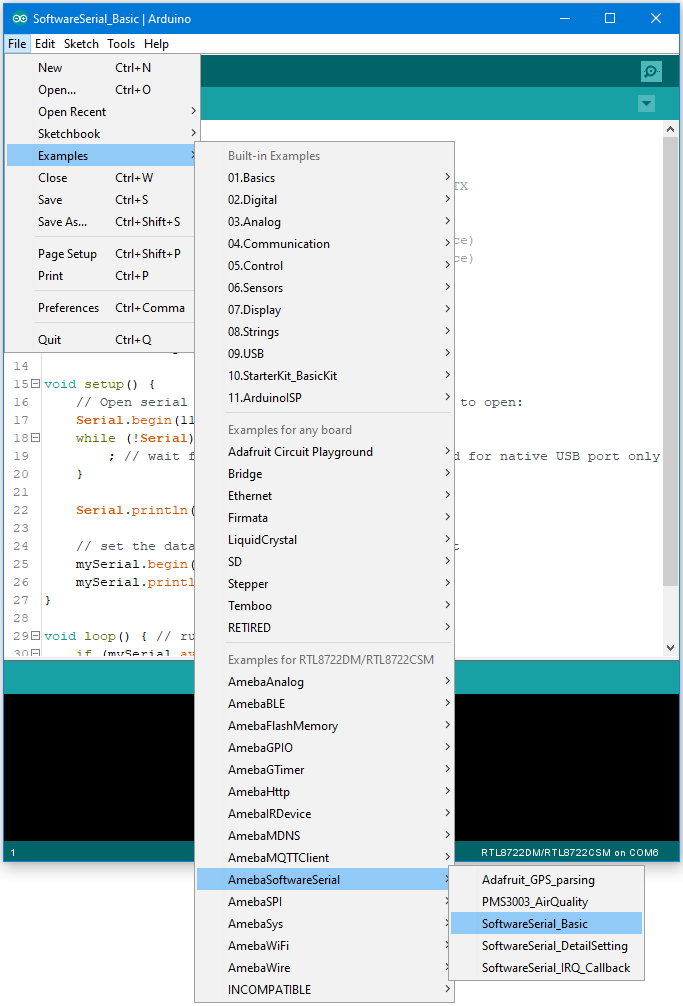
Task: Open the PMS3003_AirQuality example
Action: coord(546,901)
